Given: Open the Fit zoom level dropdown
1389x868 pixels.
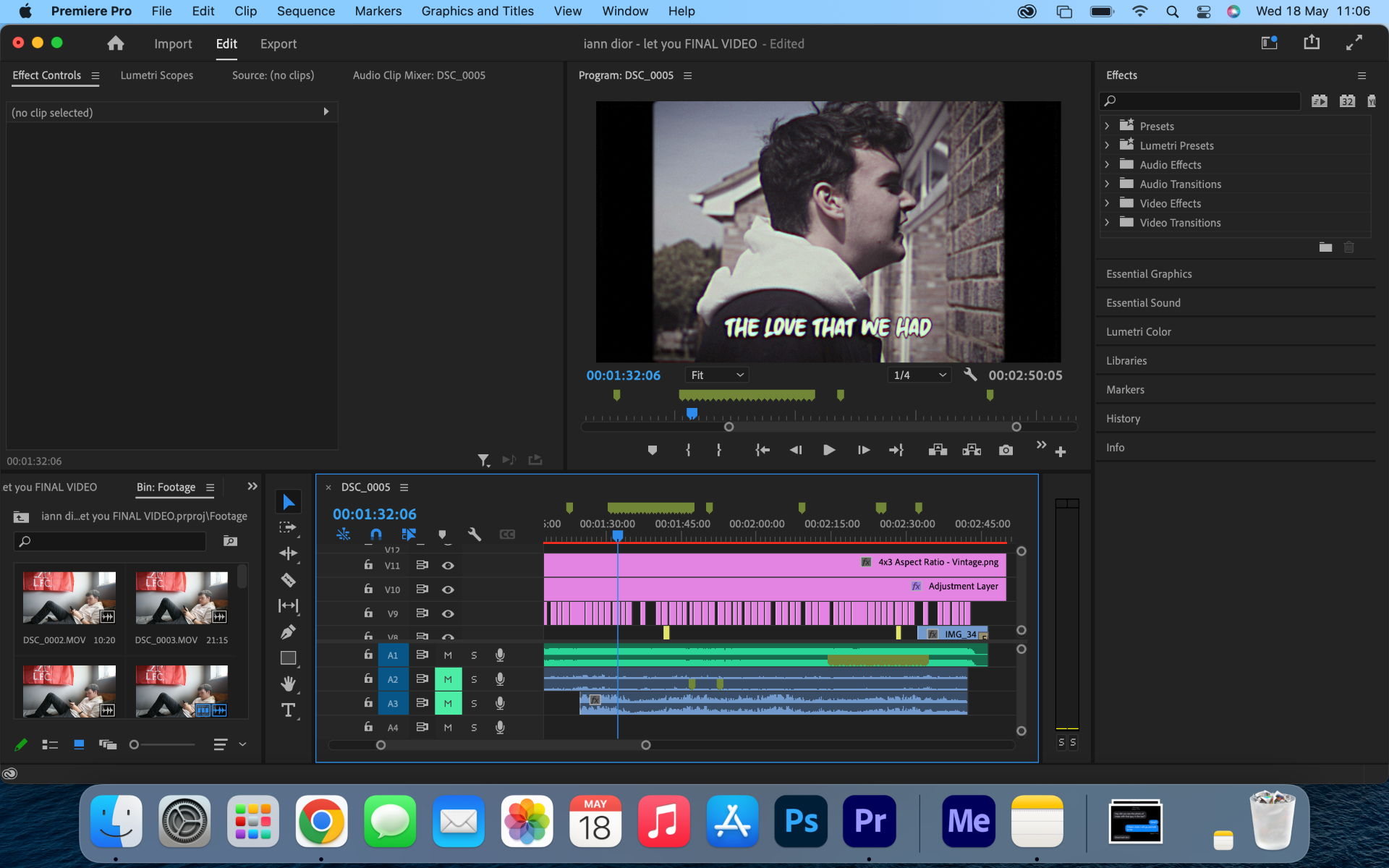Looking at the screenshot, I should point(716,375).
